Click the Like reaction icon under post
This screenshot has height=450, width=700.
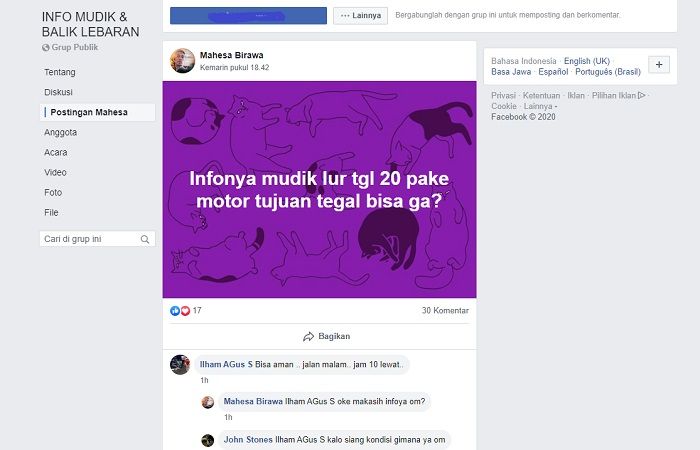(x=175, y=311)
